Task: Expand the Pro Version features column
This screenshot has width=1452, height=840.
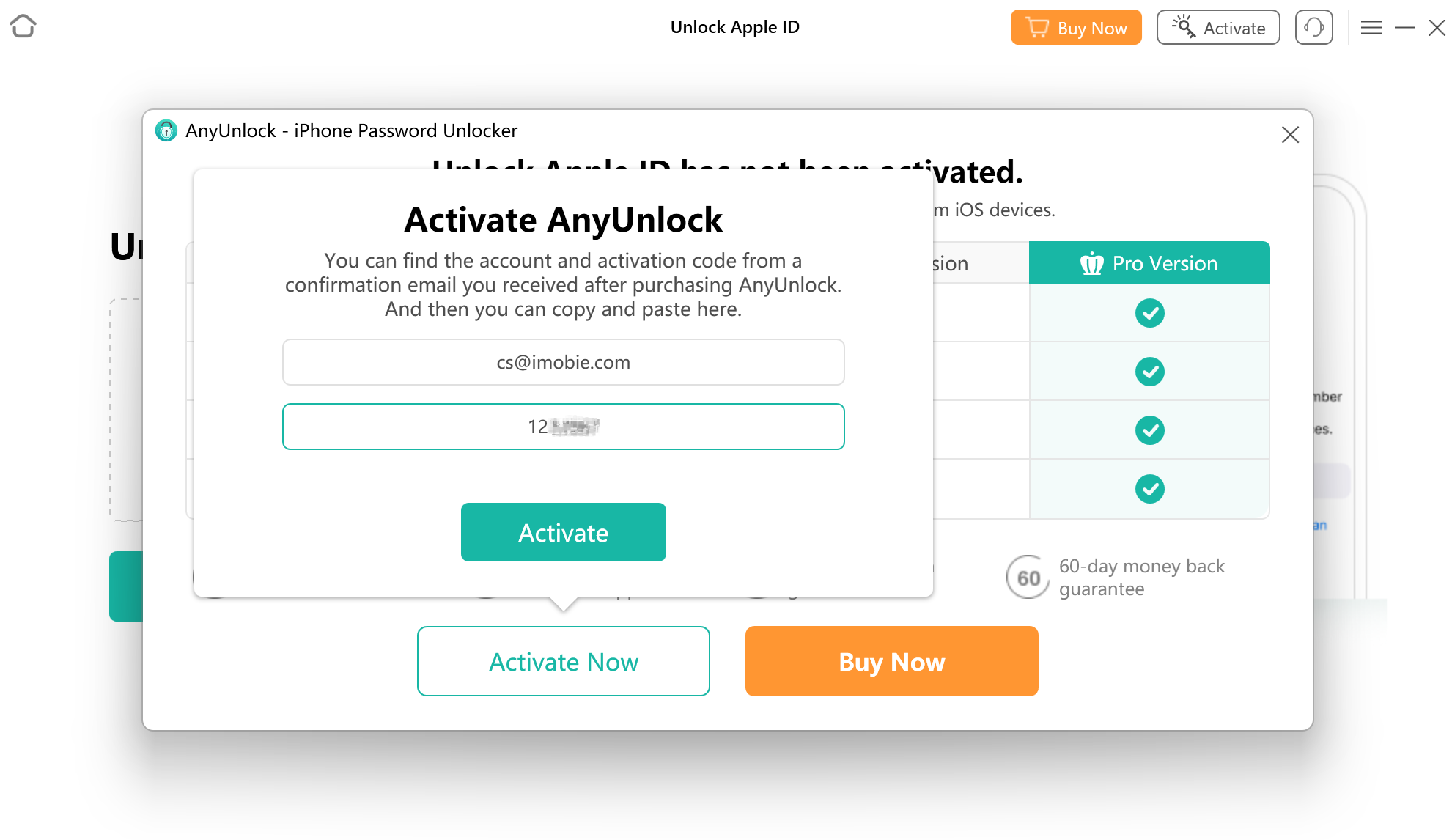Action: (x=1149, y=262)
